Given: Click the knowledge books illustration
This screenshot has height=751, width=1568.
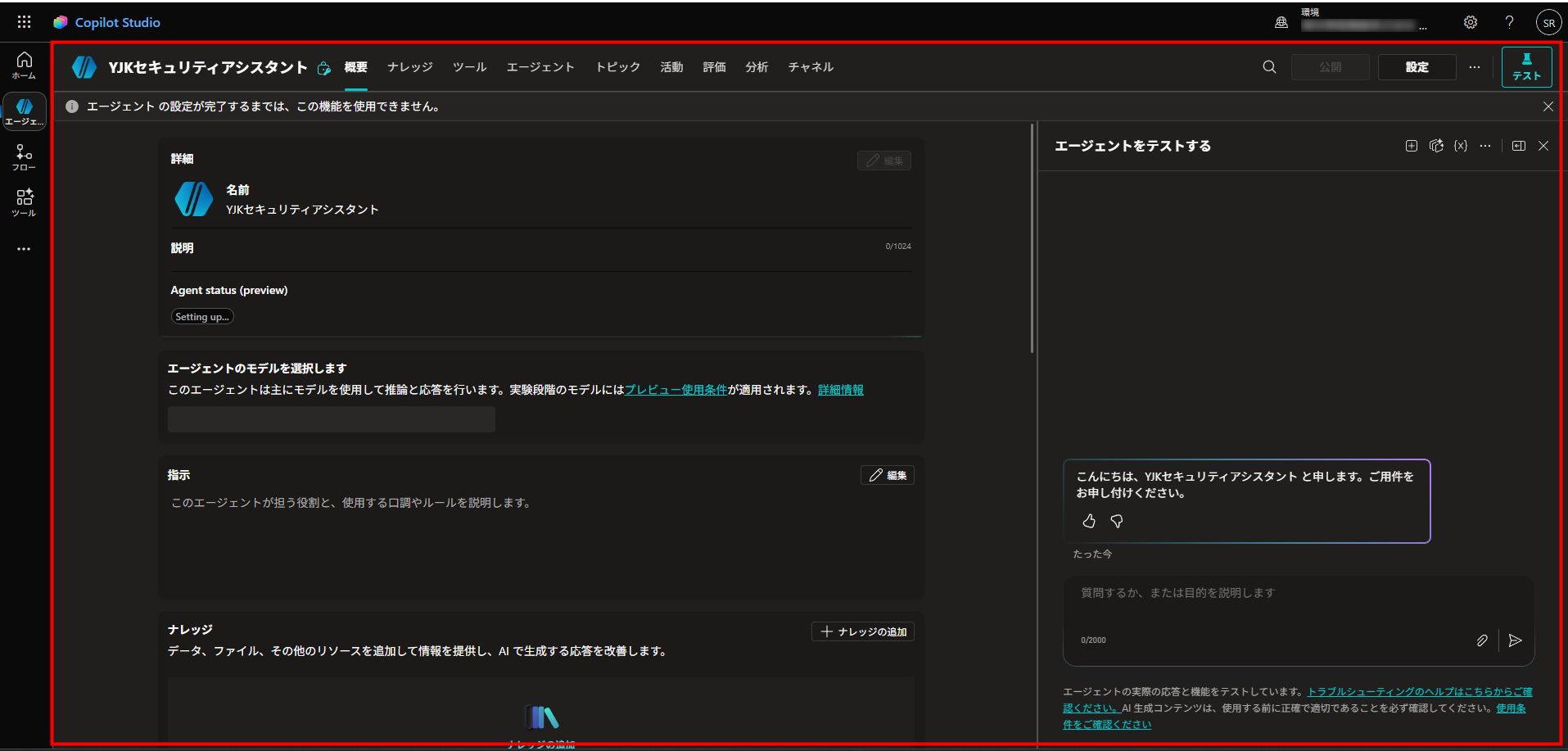Looking at the screenshot, I should coord(541,717).
